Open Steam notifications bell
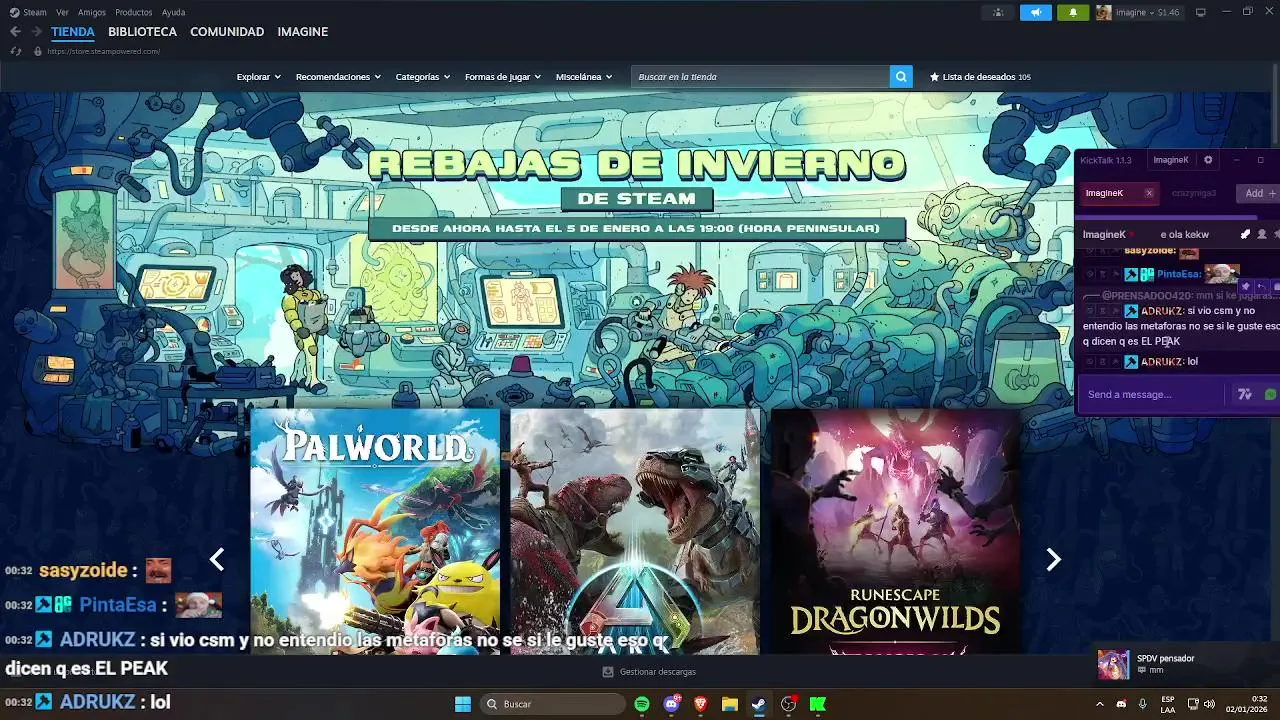 [1073, 12]
